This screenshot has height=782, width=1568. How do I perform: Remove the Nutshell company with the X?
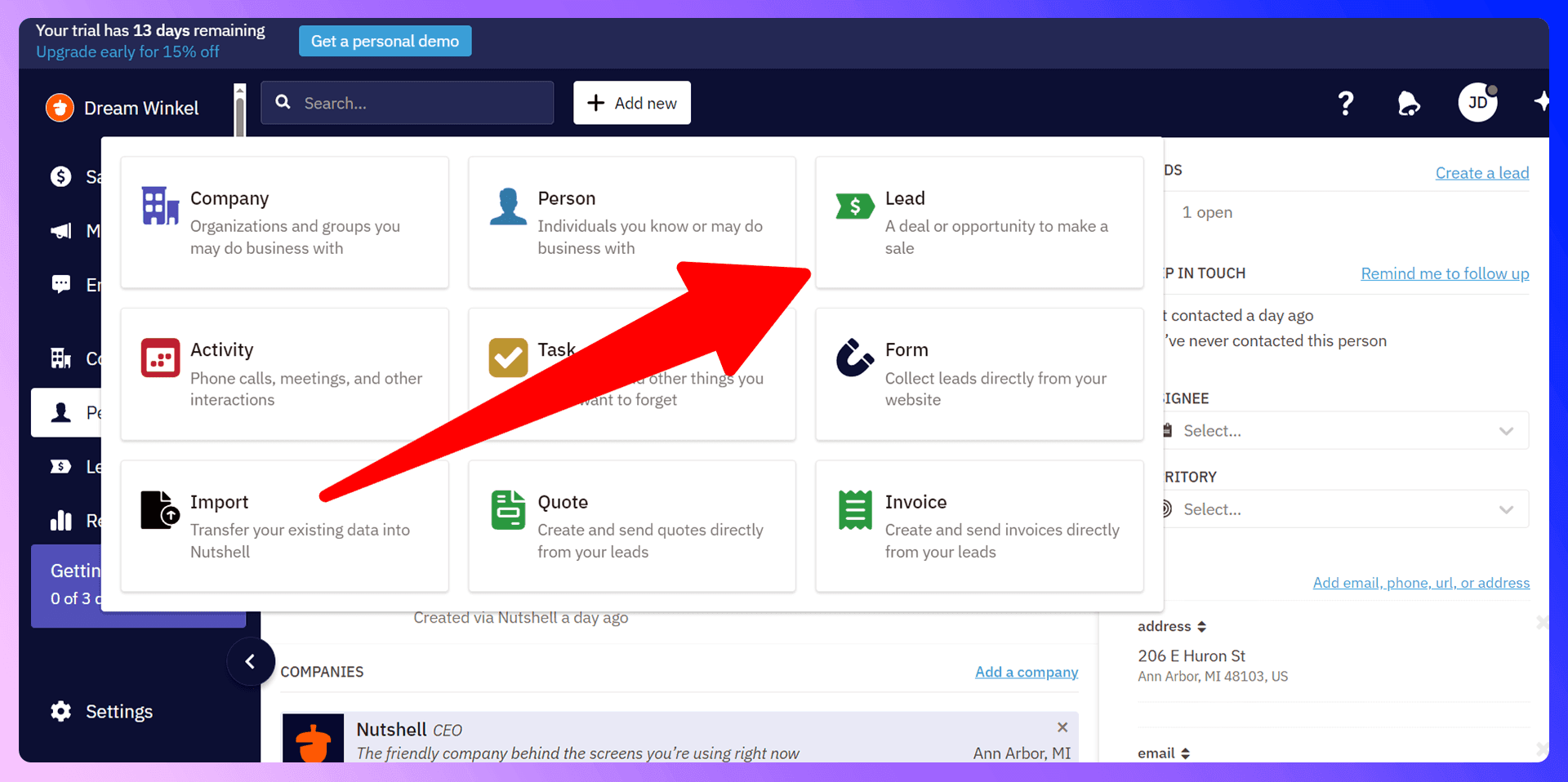click(1062, 727)
